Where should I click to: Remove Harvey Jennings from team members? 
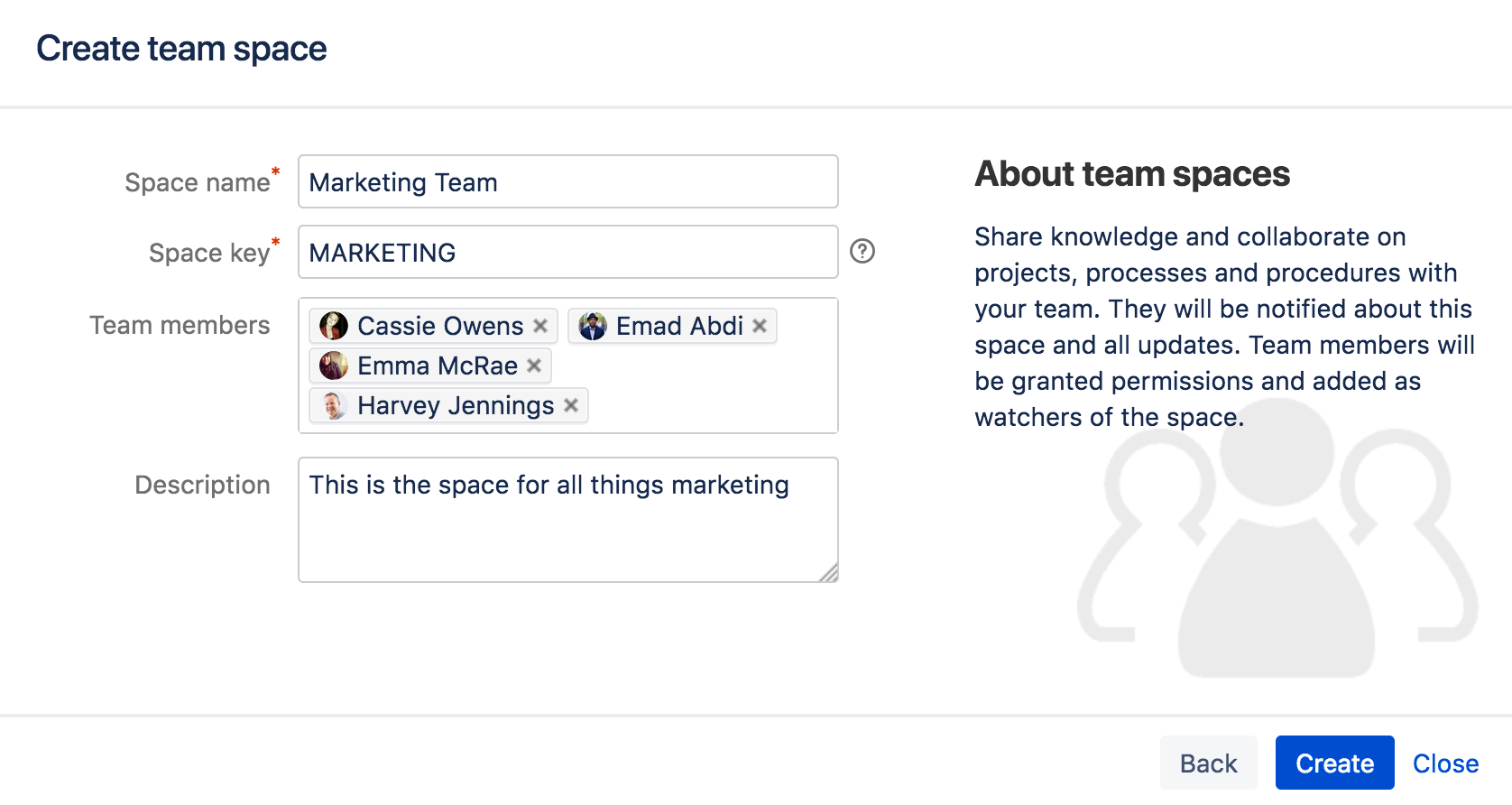[x=571, y=405]
